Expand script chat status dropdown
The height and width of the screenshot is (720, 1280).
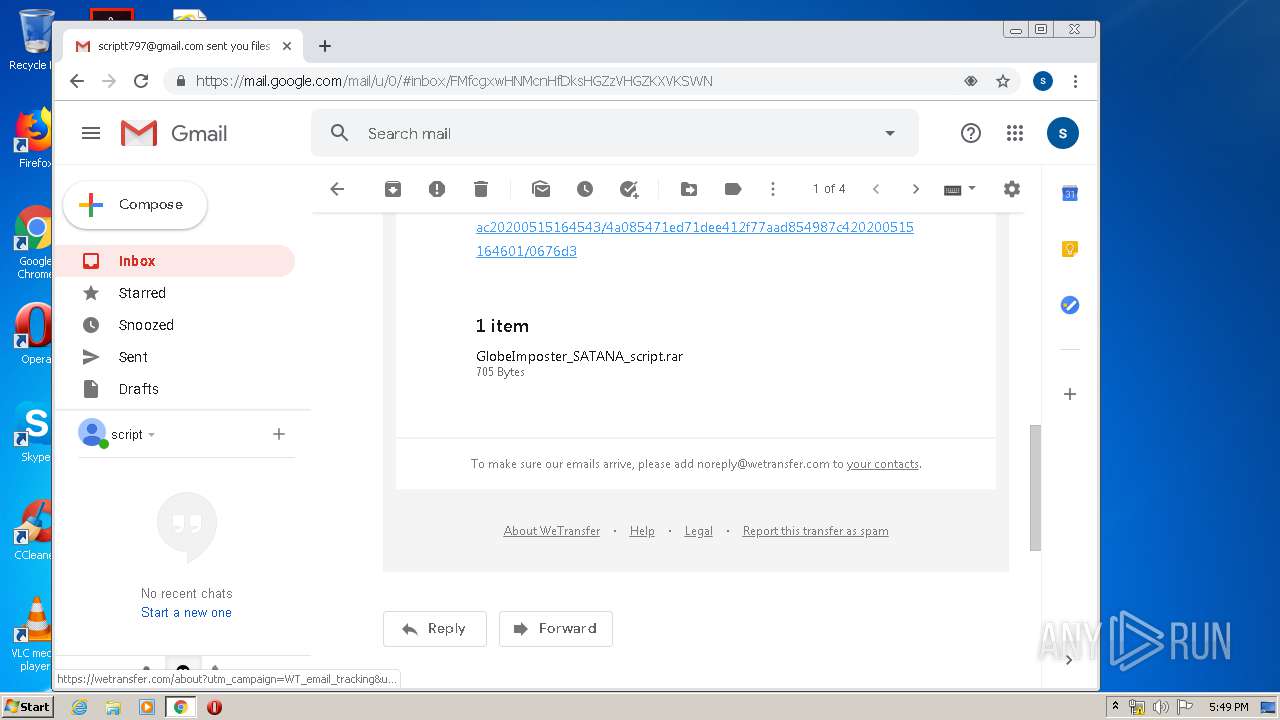click(x=152, y=435)
